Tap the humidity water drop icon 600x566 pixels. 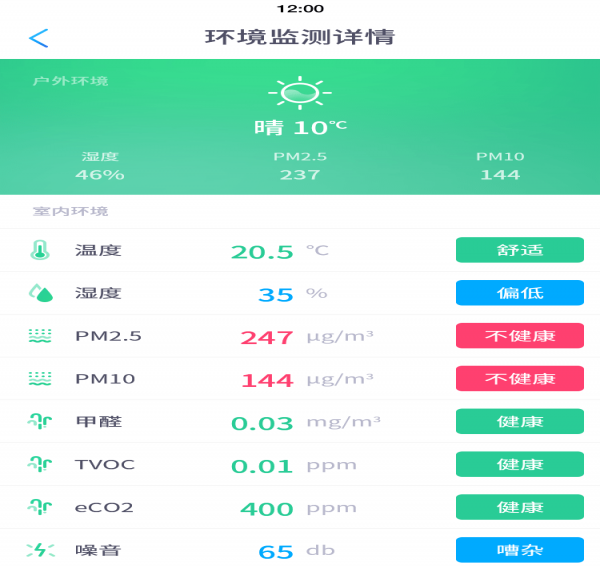point(40,293)
